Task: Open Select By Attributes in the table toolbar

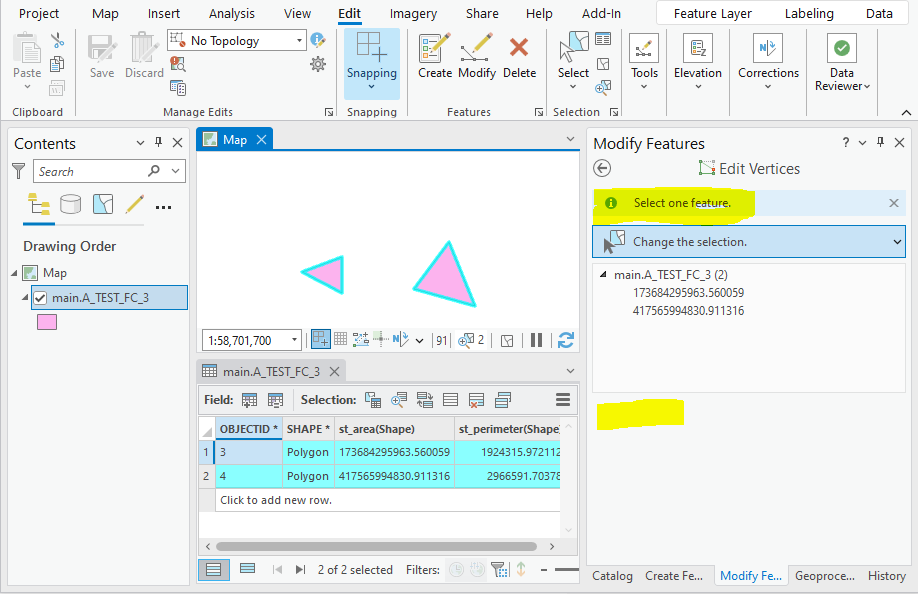Action: click(371, 400)
